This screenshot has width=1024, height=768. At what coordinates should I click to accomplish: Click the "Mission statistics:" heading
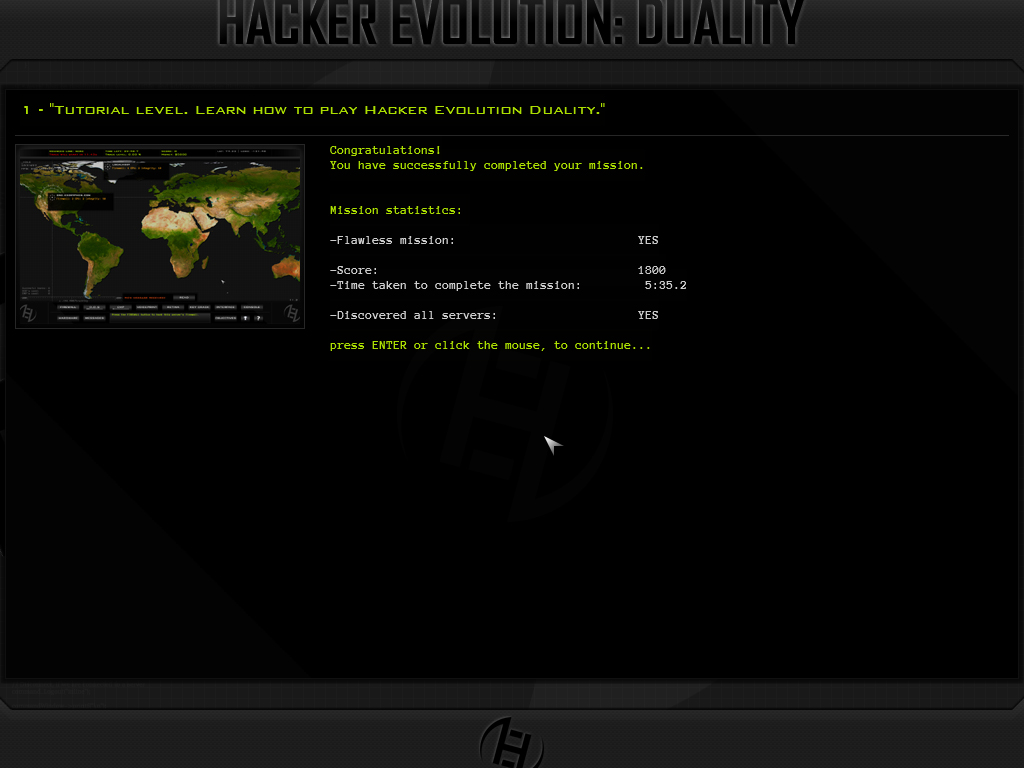(x=396, y=210)
